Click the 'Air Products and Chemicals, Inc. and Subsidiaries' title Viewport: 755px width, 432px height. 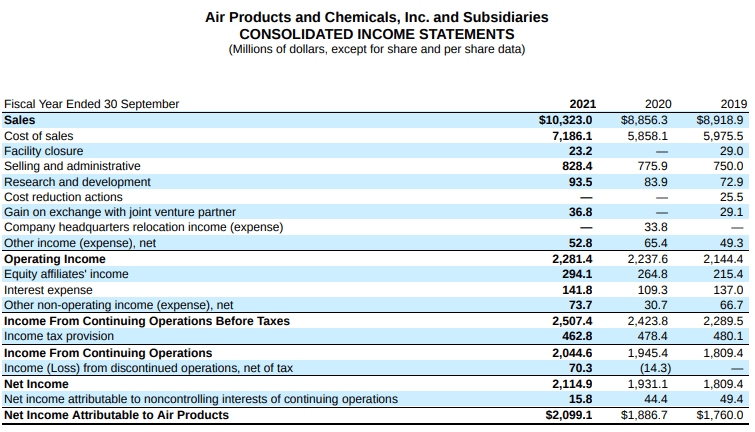[377, 17]
